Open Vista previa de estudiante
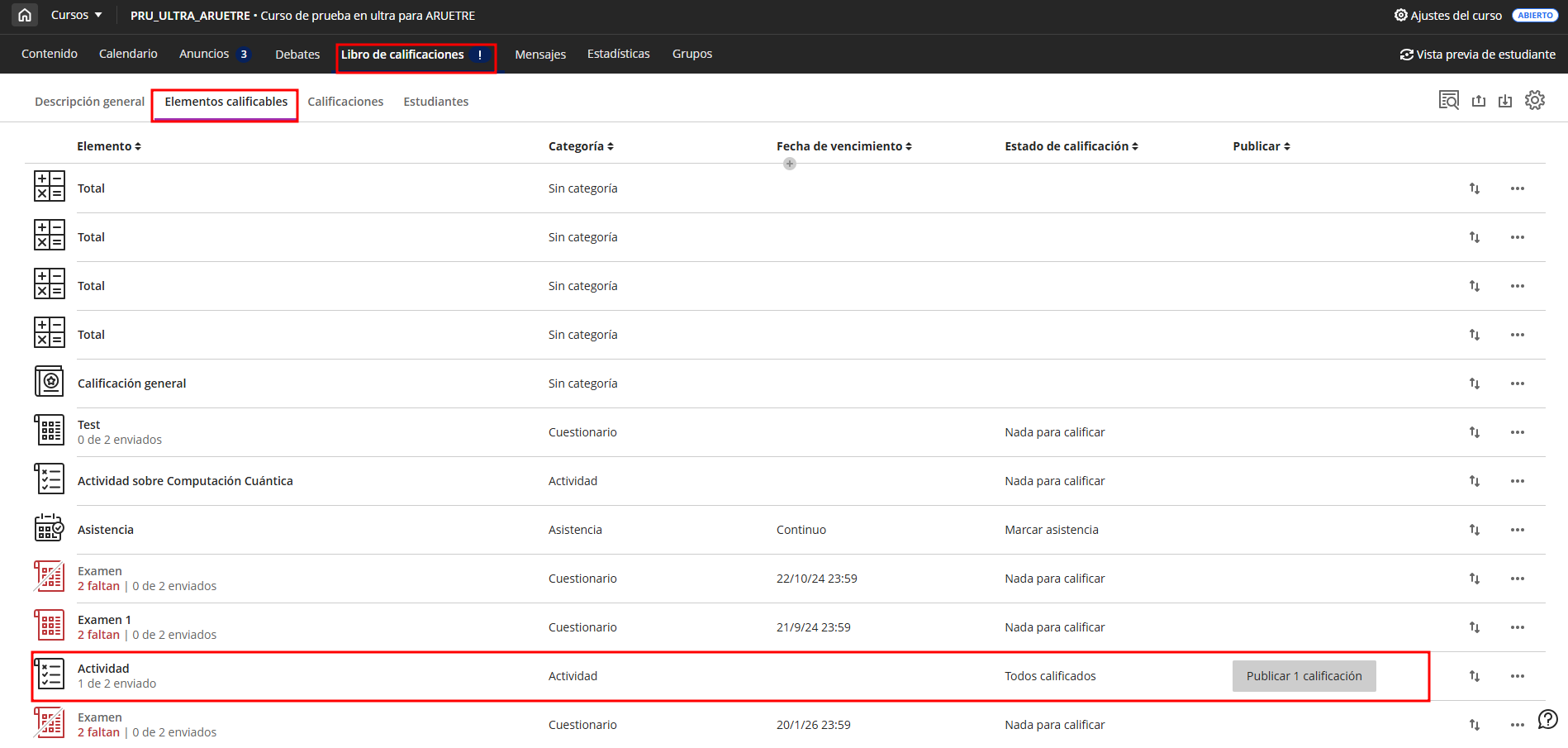This screenshot has width=1568, height=748. click(x=1477, y=55)
